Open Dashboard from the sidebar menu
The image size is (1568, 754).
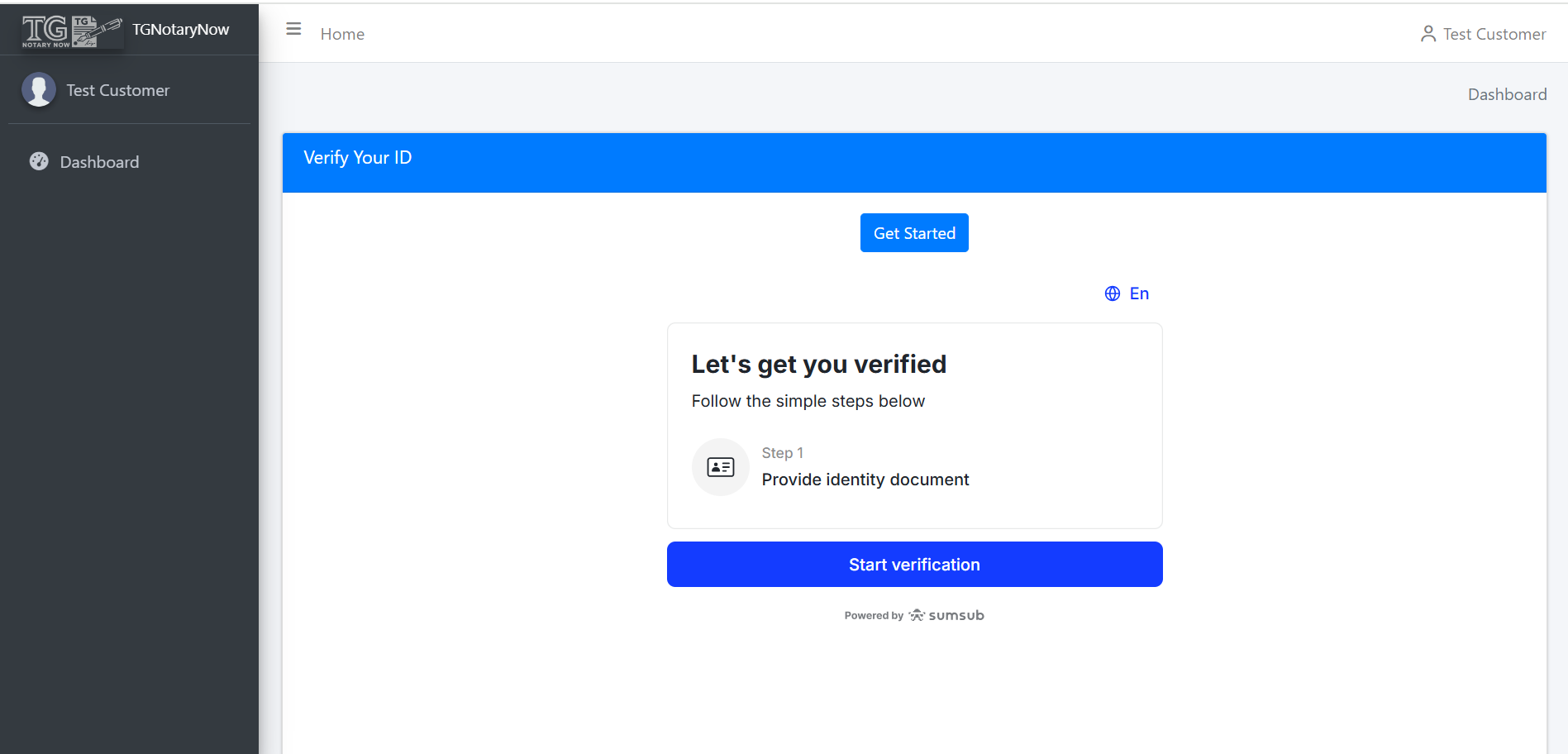coord(99,162)
